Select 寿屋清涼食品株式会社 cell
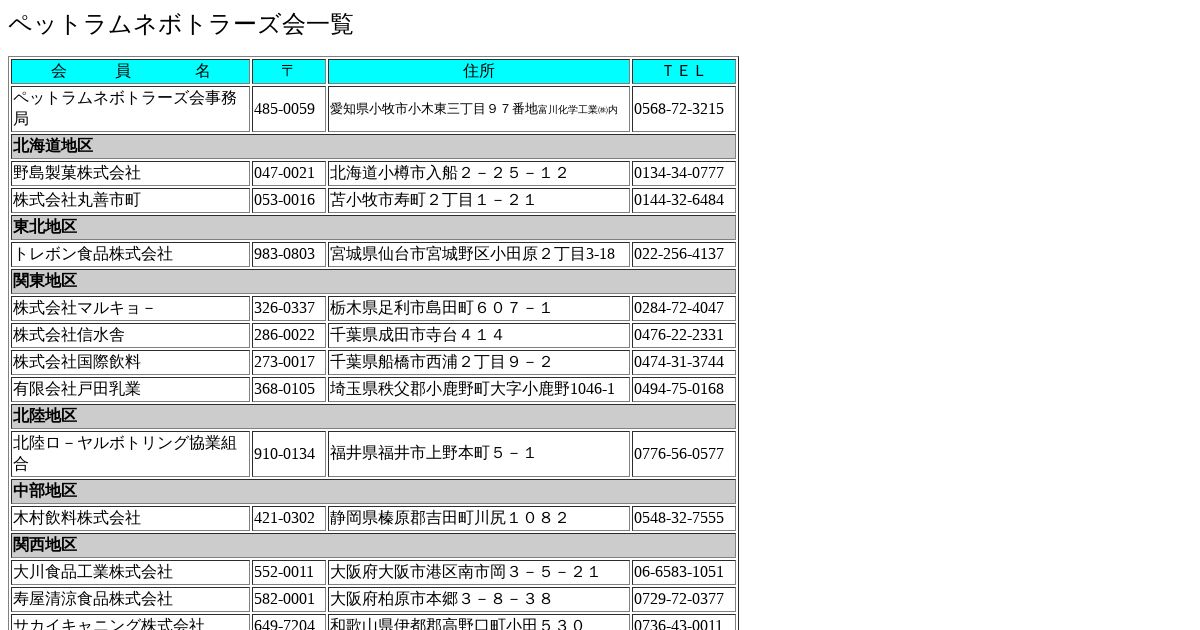1200x630 pixels. click(x=131, y=599)
